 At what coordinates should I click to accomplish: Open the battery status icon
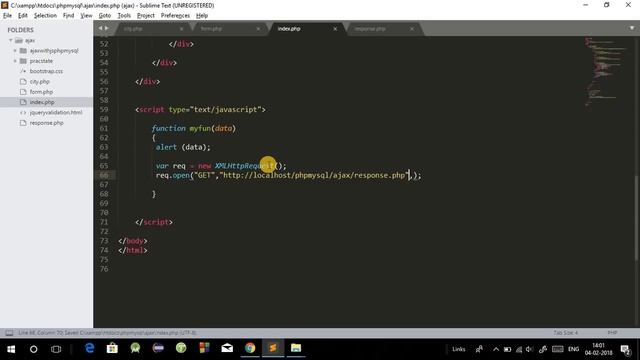507,349
